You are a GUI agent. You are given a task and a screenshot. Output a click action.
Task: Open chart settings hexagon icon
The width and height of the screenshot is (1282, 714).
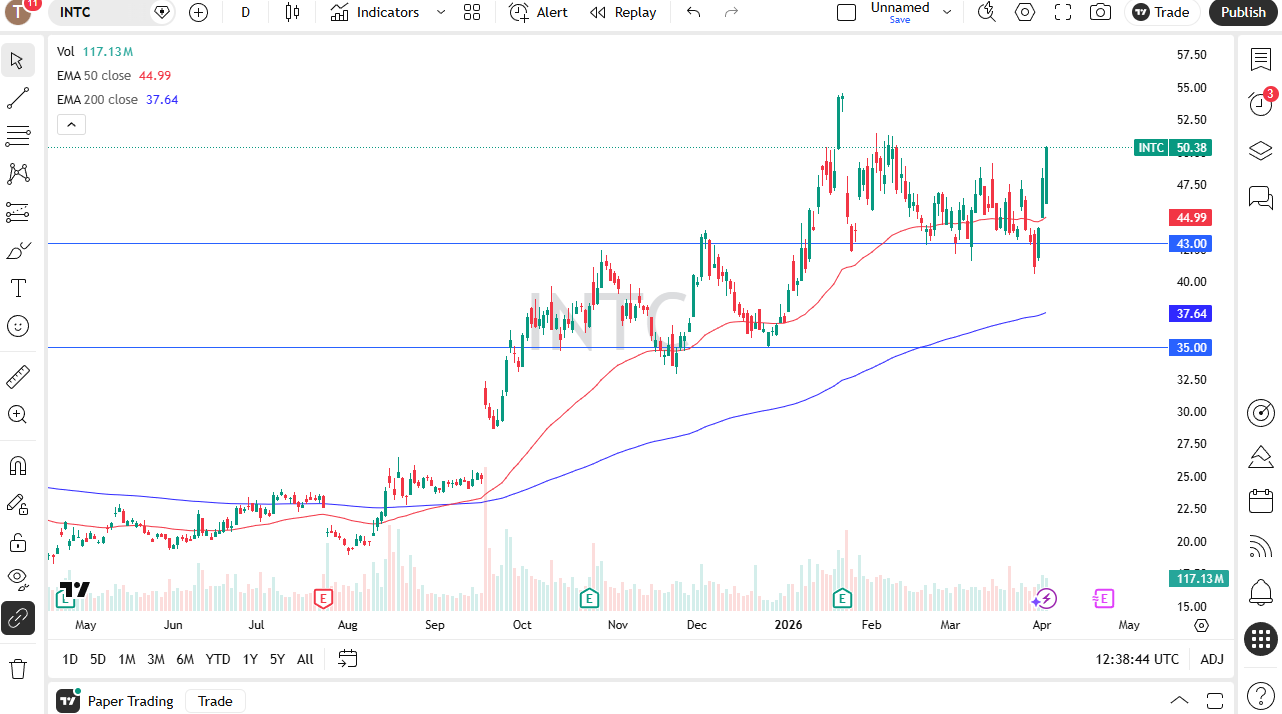pos(1025,12)
